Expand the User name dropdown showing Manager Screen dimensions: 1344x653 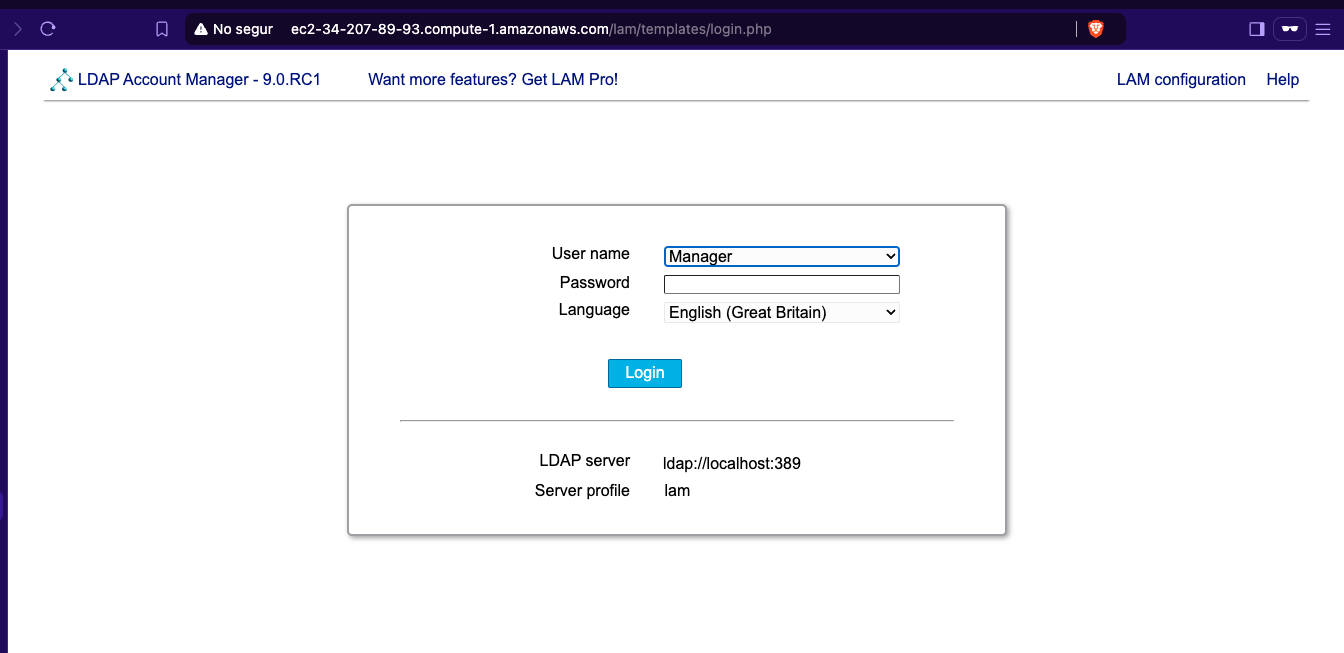pos(781,256)
